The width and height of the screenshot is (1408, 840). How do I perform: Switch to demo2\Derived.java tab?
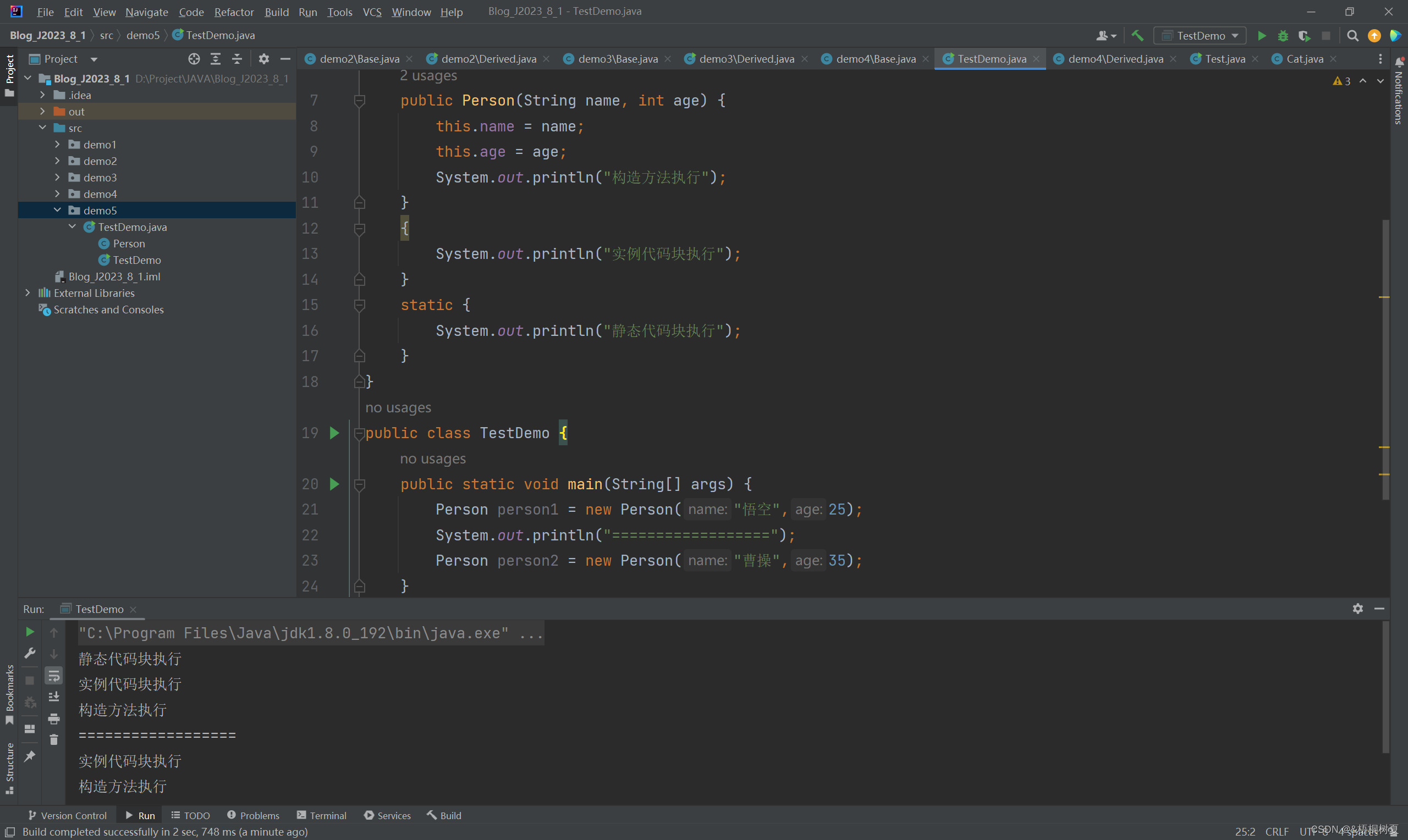(487, 59)
